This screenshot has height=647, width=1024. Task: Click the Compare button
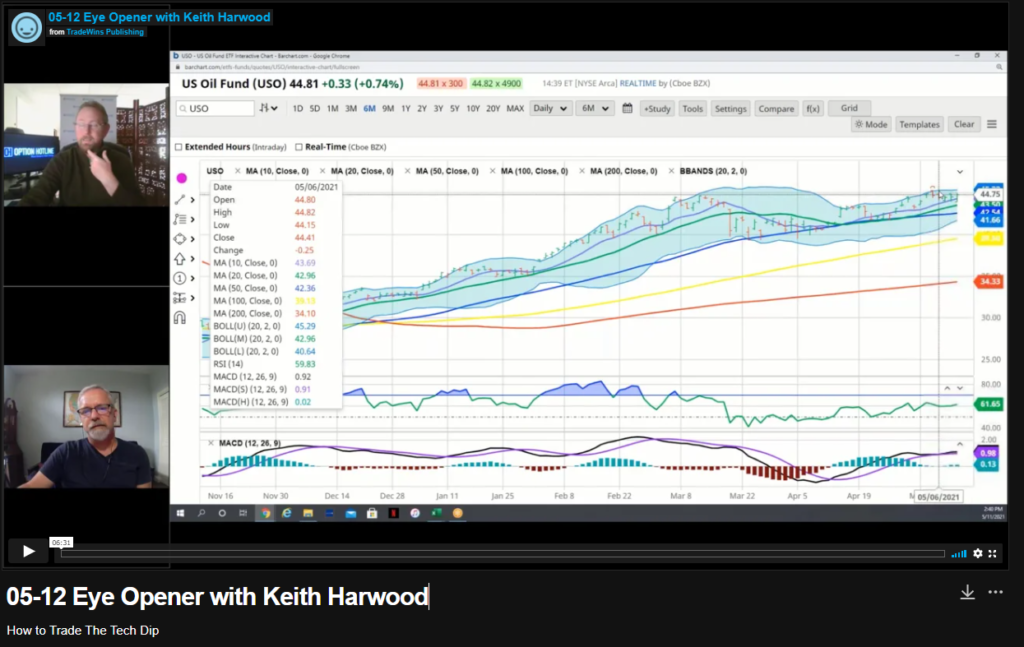click(776, 108)
